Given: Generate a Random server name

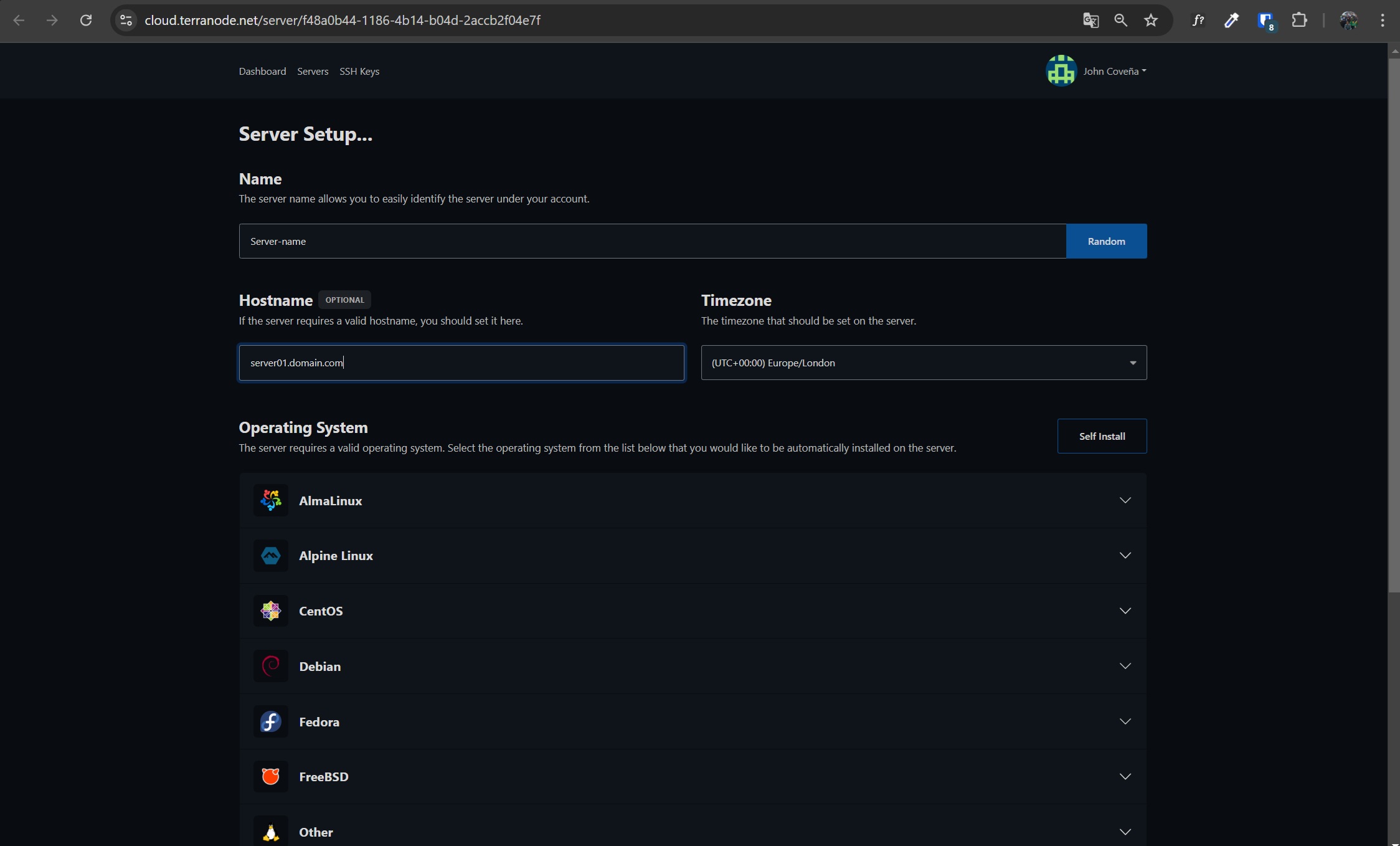Looking at the screenshot, I should coord(1106,241).
